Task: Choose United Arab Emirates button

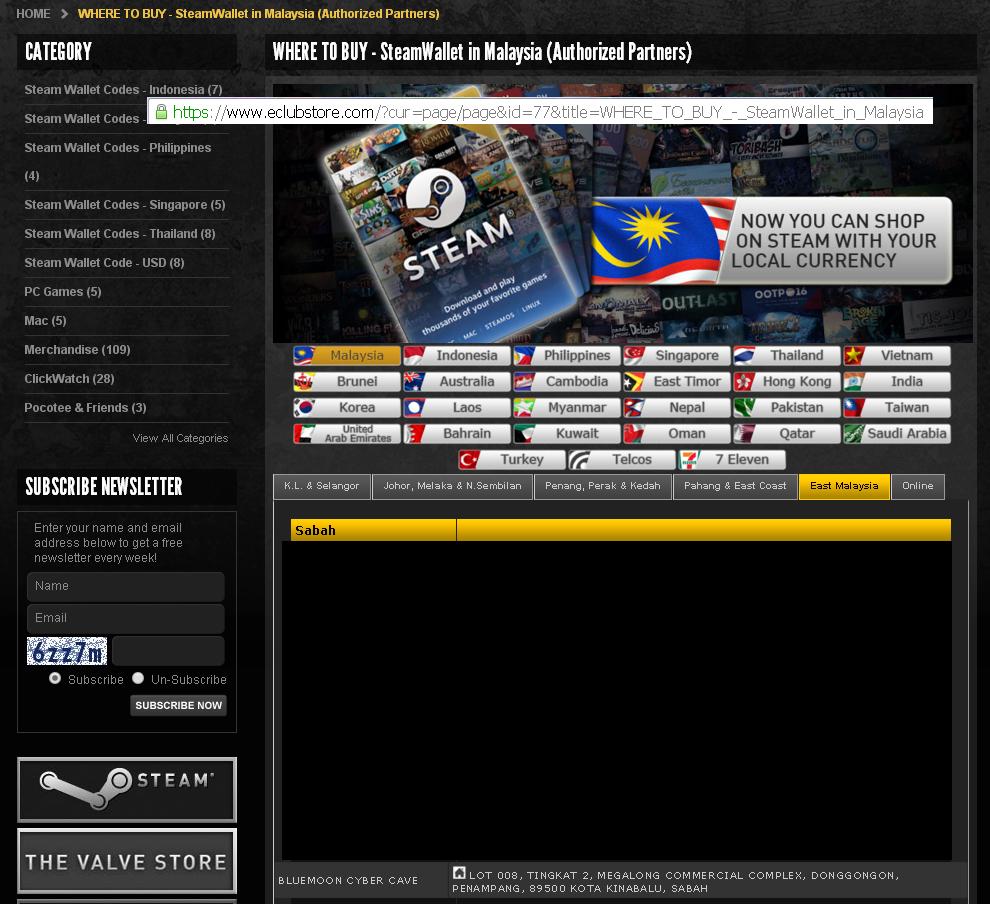Action: click(x=347, y=434)
